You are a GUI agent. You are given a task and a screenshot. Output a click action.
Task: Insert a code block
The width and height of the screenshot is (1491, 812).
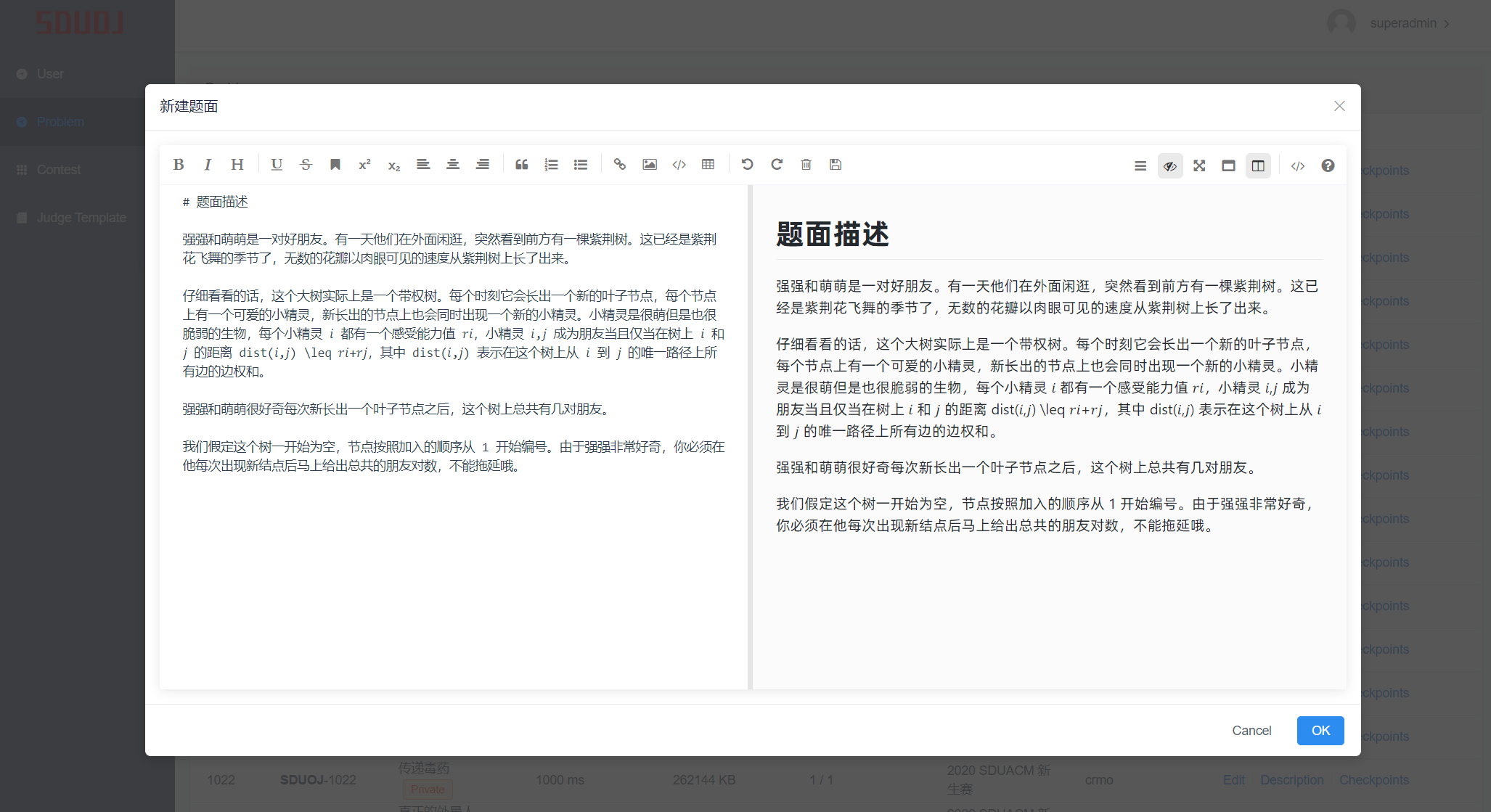[x=679, y=165]
